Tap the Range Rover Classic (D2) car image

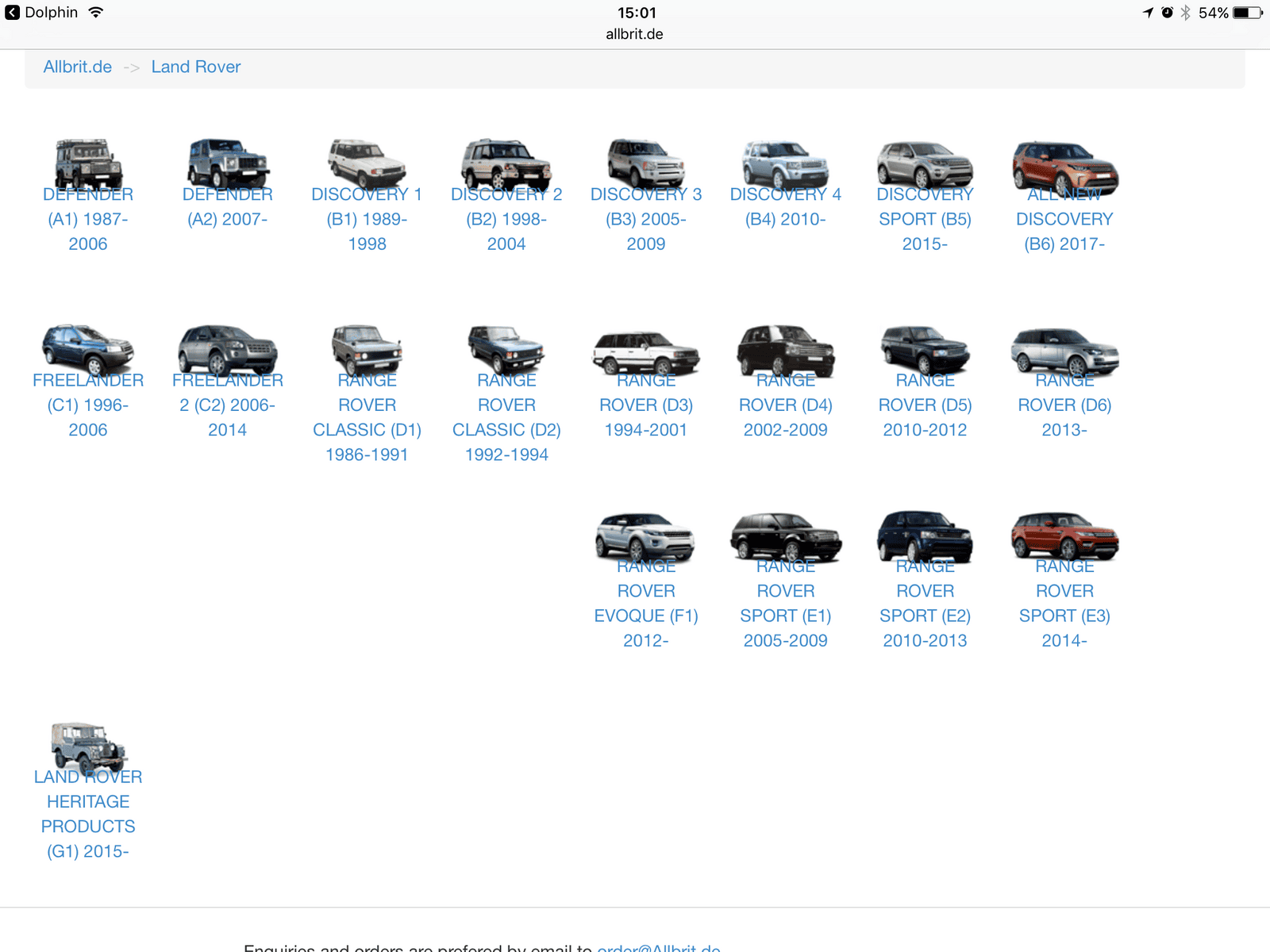[506, 350]
